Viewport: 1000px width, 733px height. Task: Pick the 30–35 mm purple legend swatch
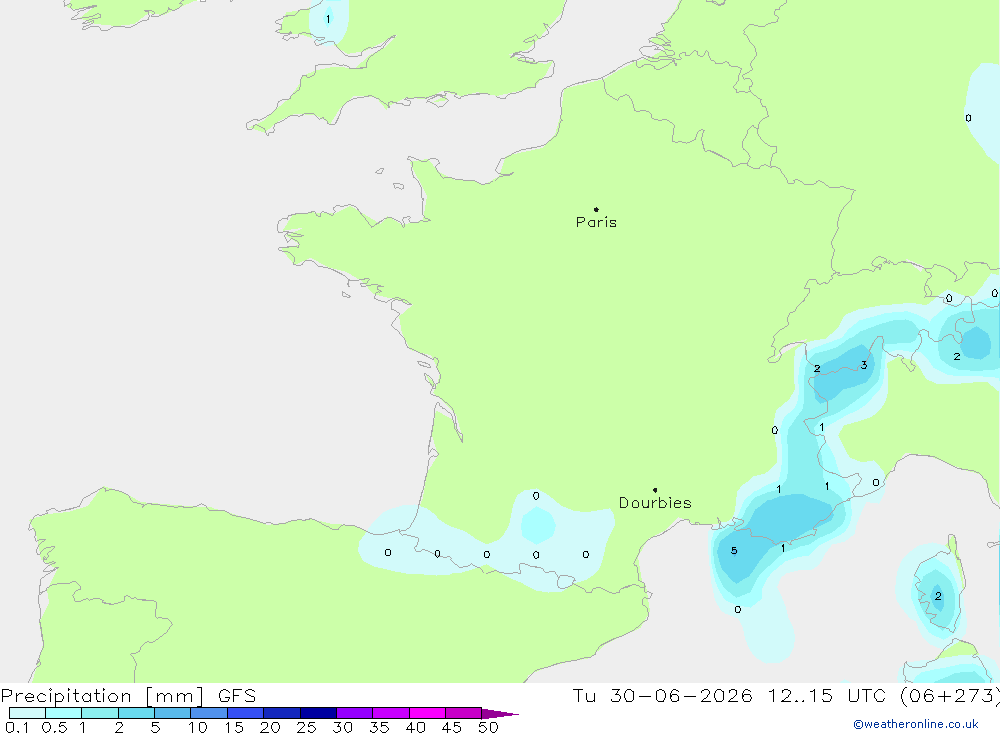(x=355, y=713)
